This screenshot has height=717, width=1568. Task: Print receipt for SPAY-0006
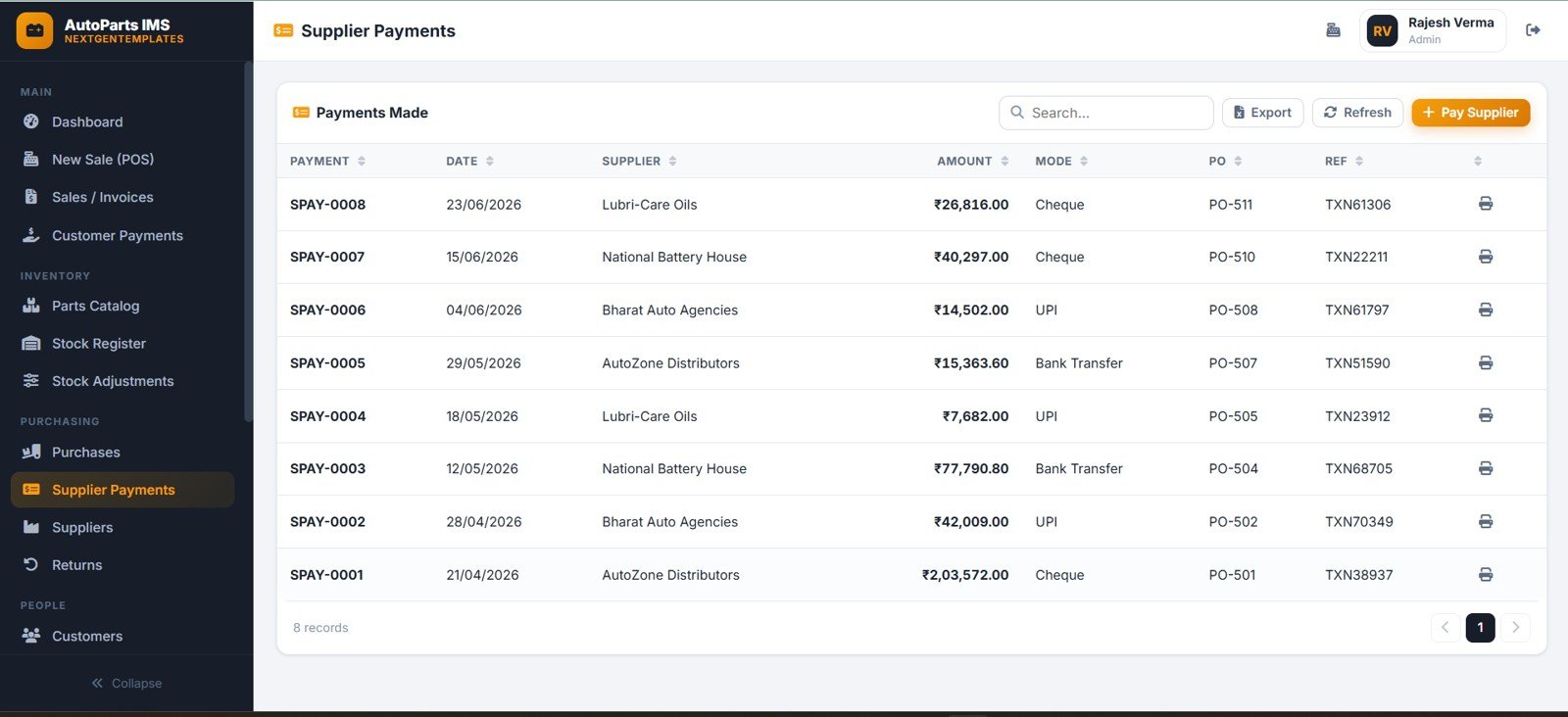coord(1486,310)
